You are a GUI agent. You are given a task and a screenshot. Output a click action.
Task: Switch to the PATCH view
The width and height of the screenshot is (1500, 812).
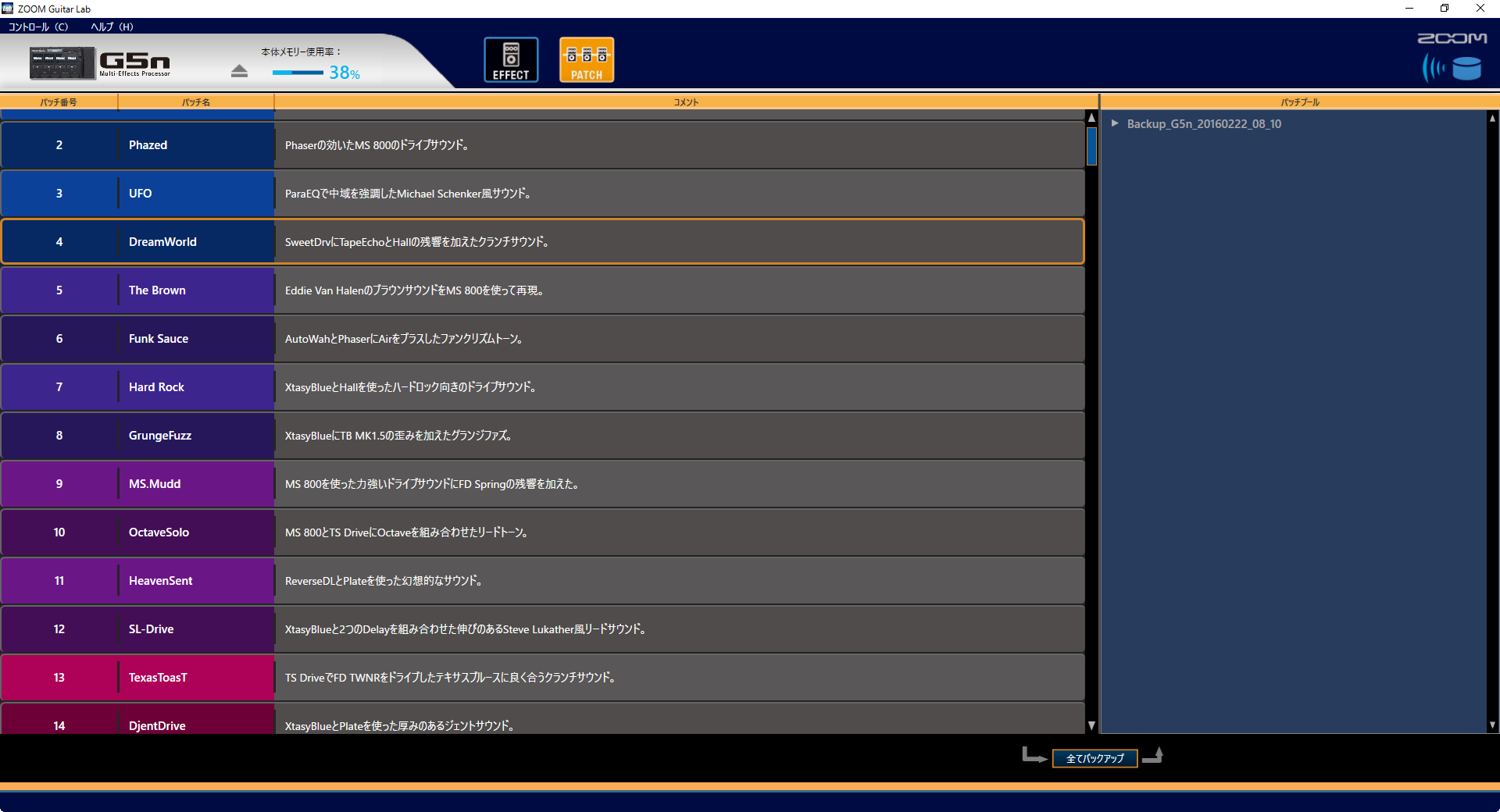pos(586,60)
